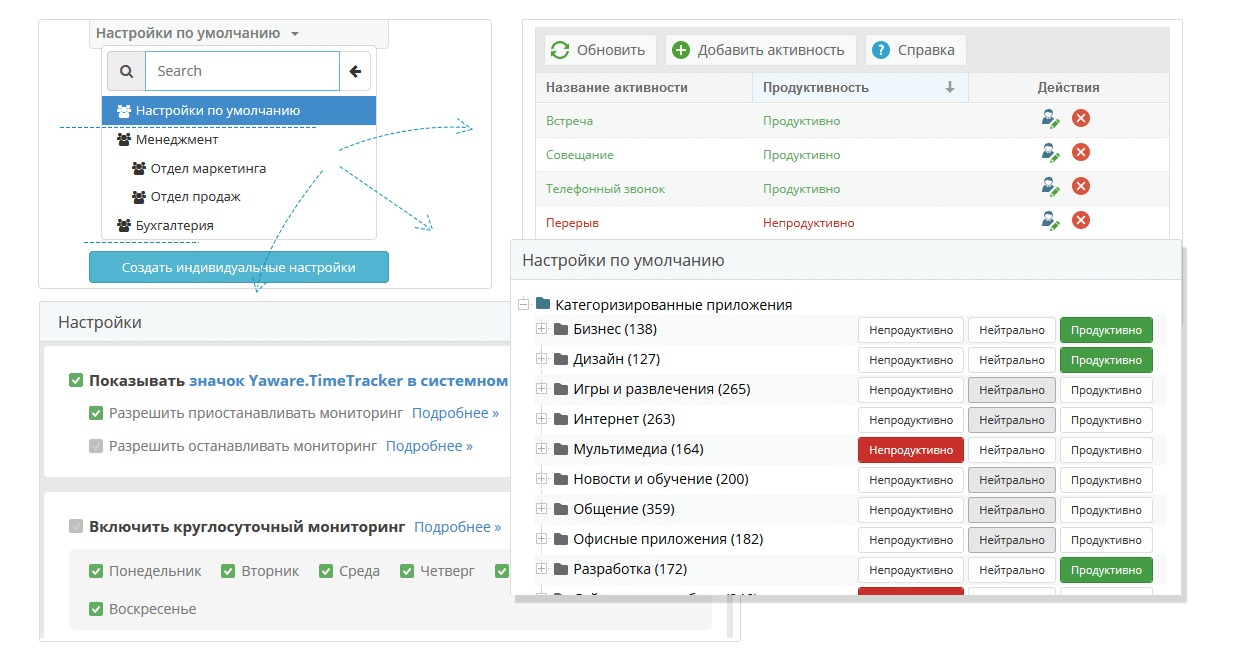Uncheck the Понедельник day checkbox
The height and width of the screenshot is (662, 1247).
96,572
